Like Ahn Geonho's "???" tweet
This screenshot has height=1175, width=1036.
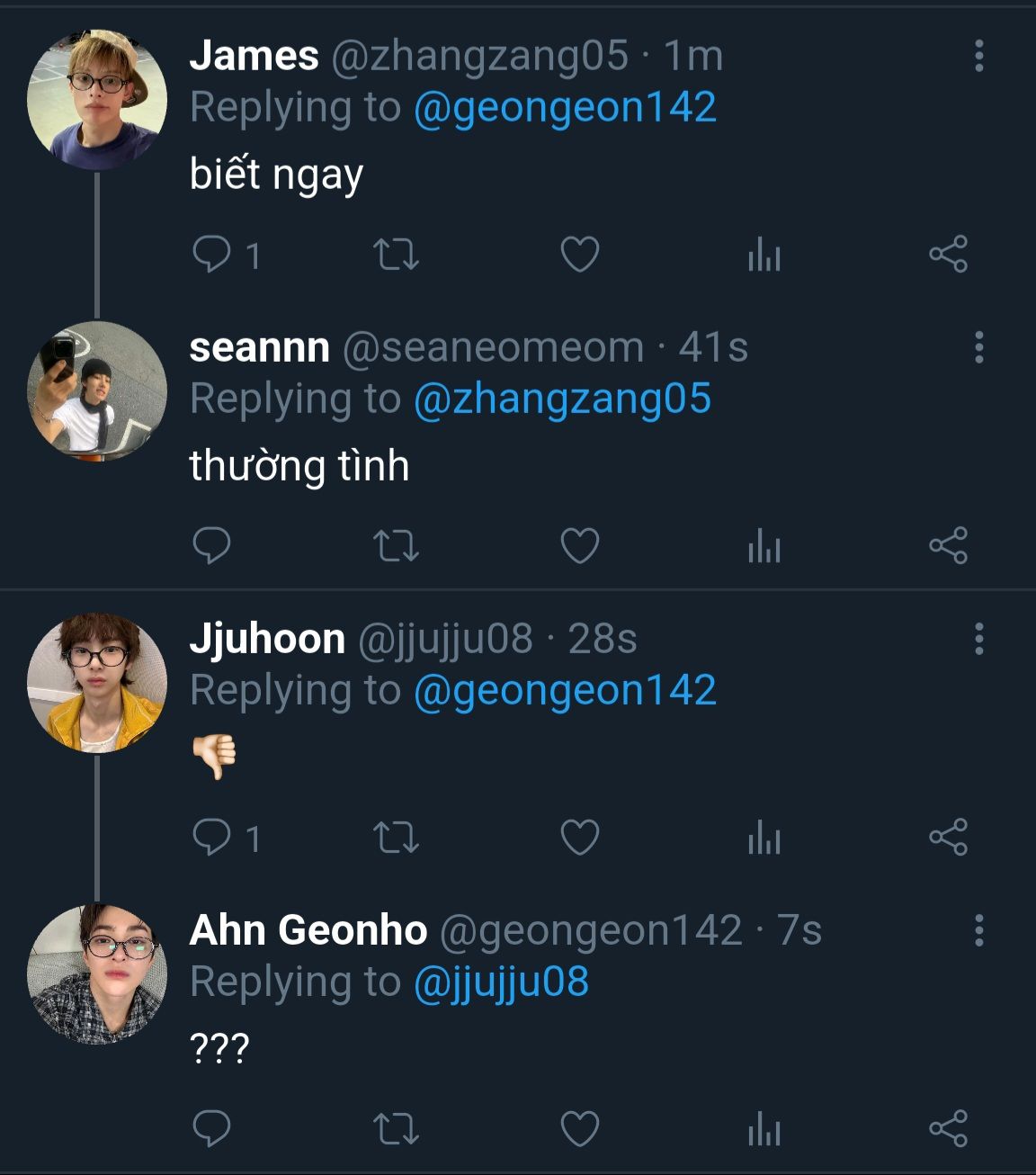click(580, 1129)
